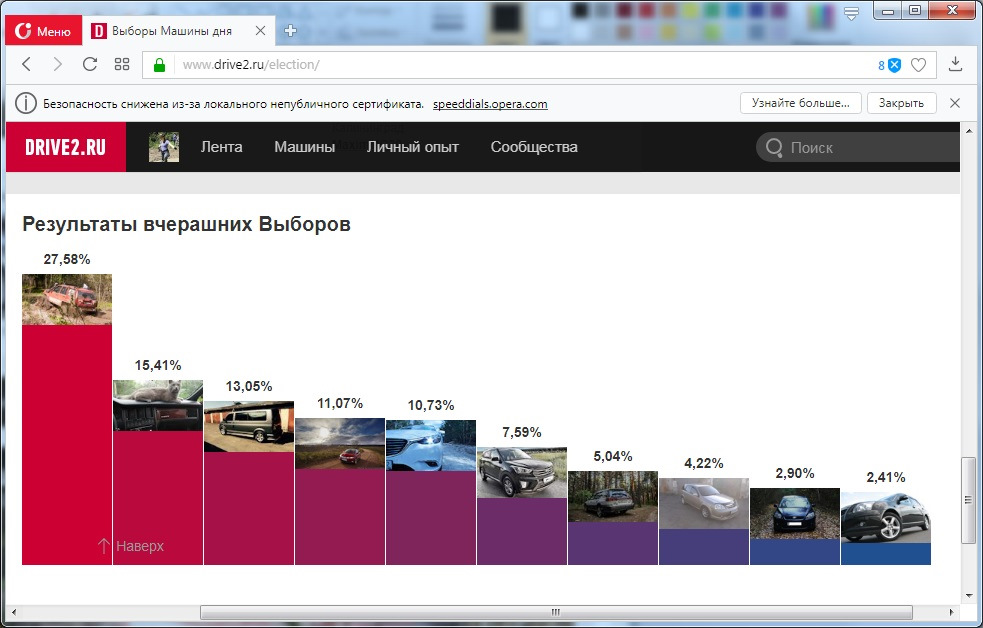983x628 pixels.
Task: Click the magnifier icon in search box
Action: (x=774, y=147)
